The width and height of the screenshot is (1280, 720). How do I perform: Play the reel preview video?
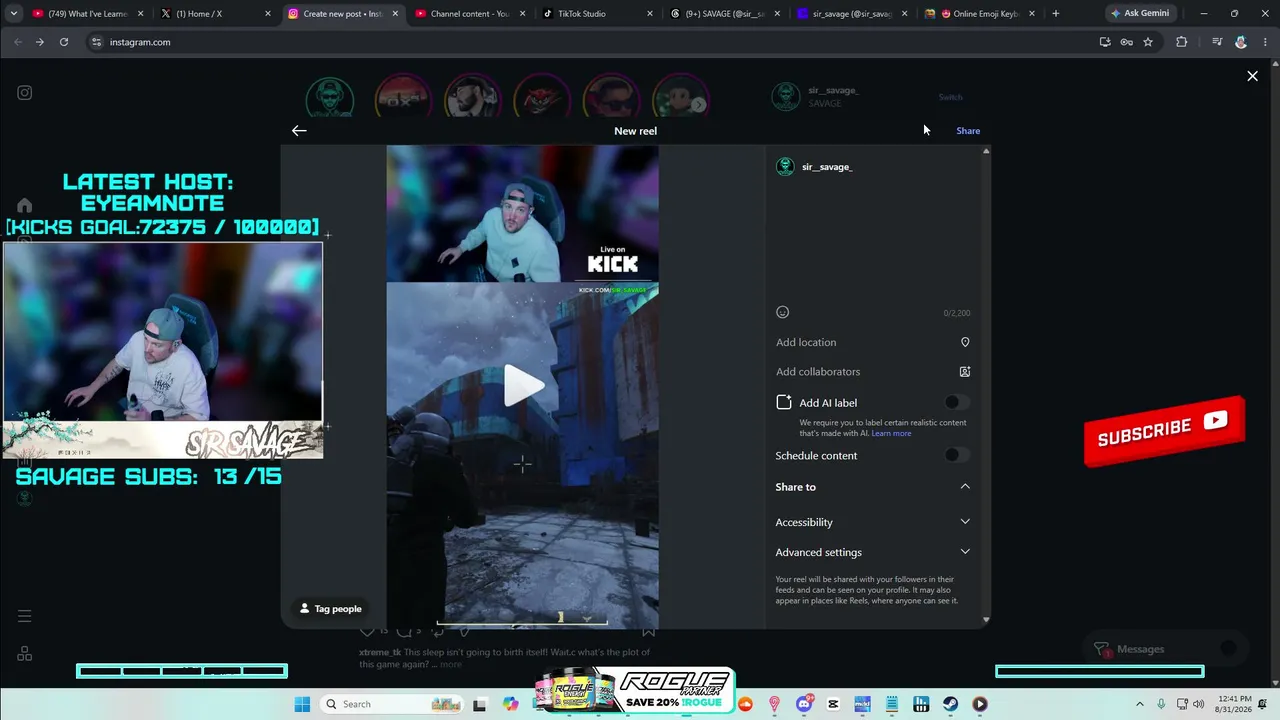tap(523, 386)
